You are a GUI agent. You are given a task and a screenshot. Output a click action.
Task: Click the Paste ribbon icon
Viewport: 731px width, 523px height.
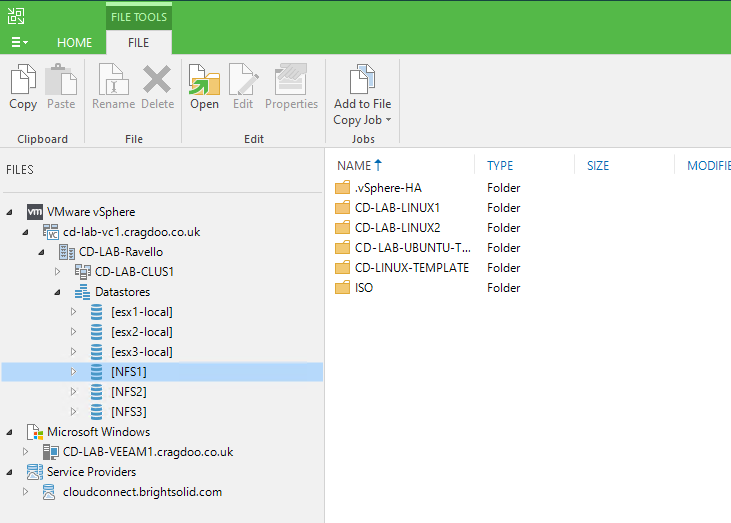tap(61, 79)
